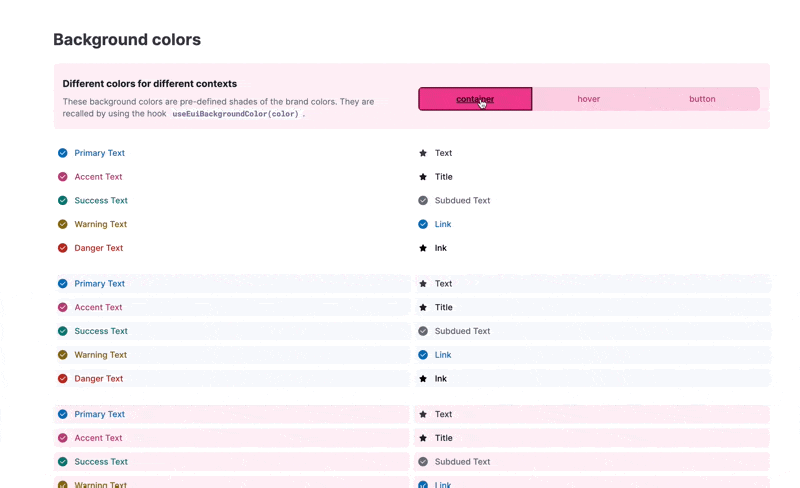
Task: Click the 'Different colors for different contexts' title
Action: [149, 84]
